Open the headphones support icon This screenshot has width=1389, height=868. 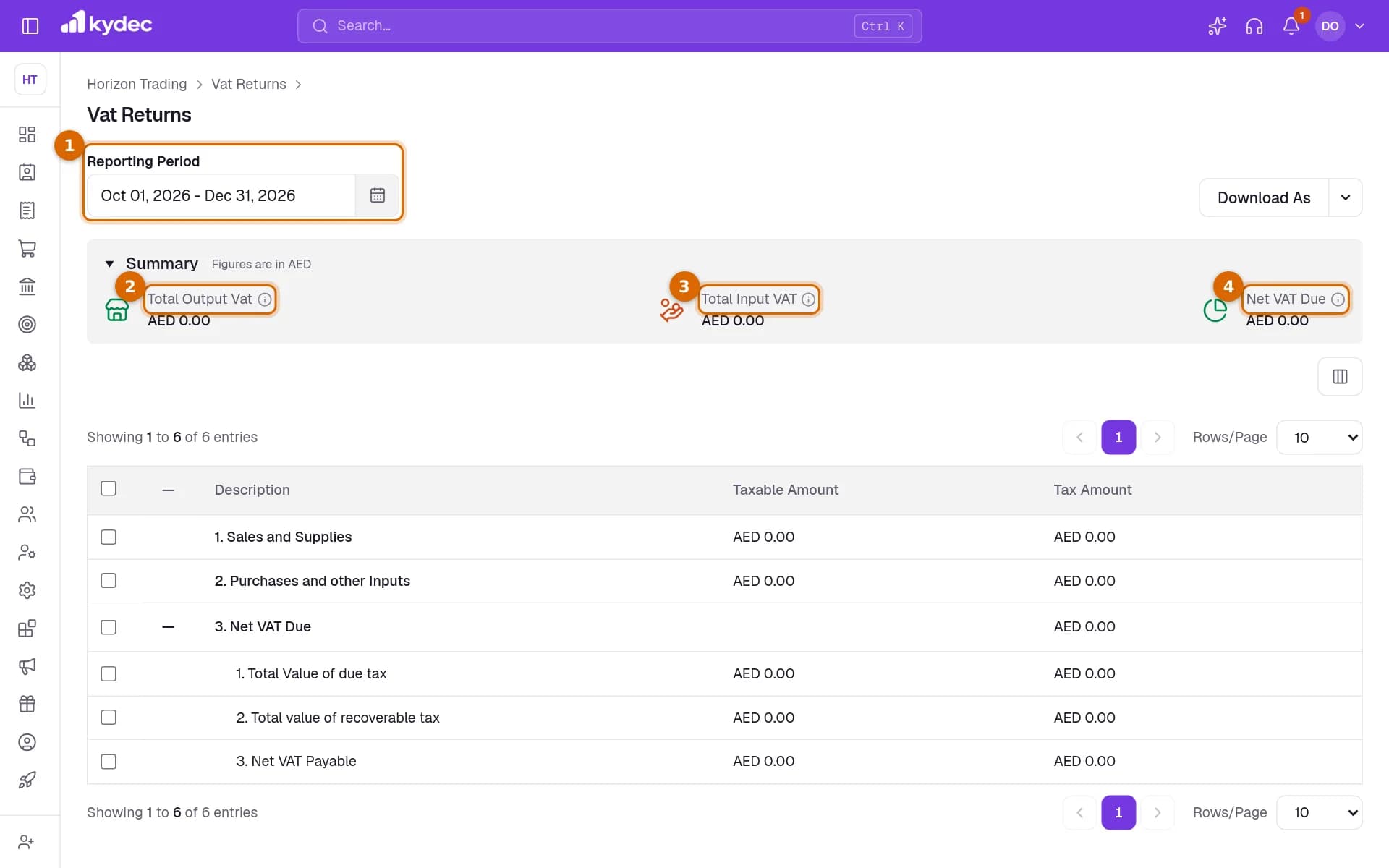click(1254, 26)
